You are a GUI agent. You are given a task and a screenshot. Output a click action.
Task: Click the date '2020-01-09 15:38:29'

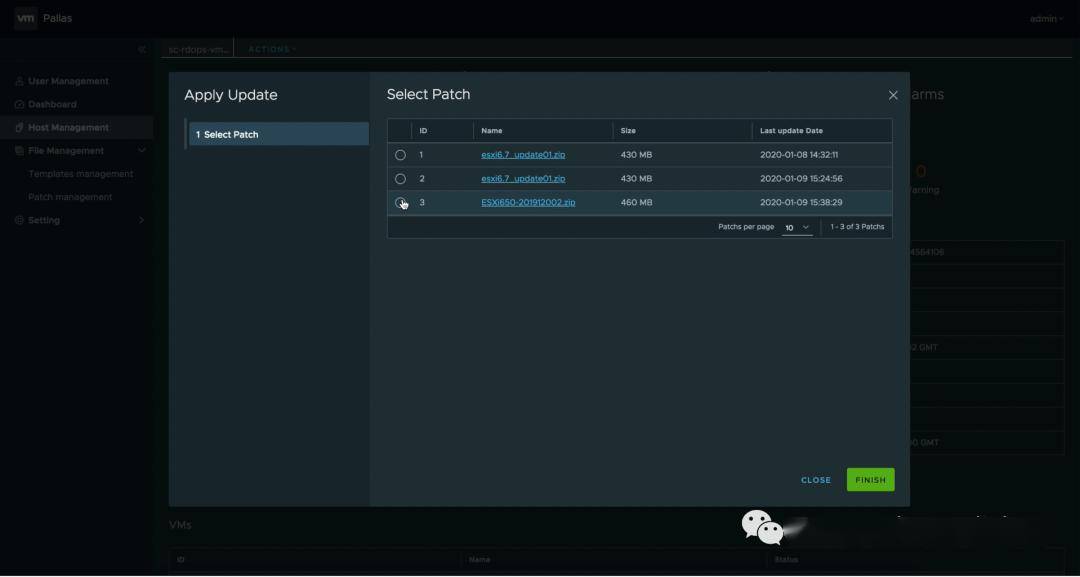[x=801, y=202]
